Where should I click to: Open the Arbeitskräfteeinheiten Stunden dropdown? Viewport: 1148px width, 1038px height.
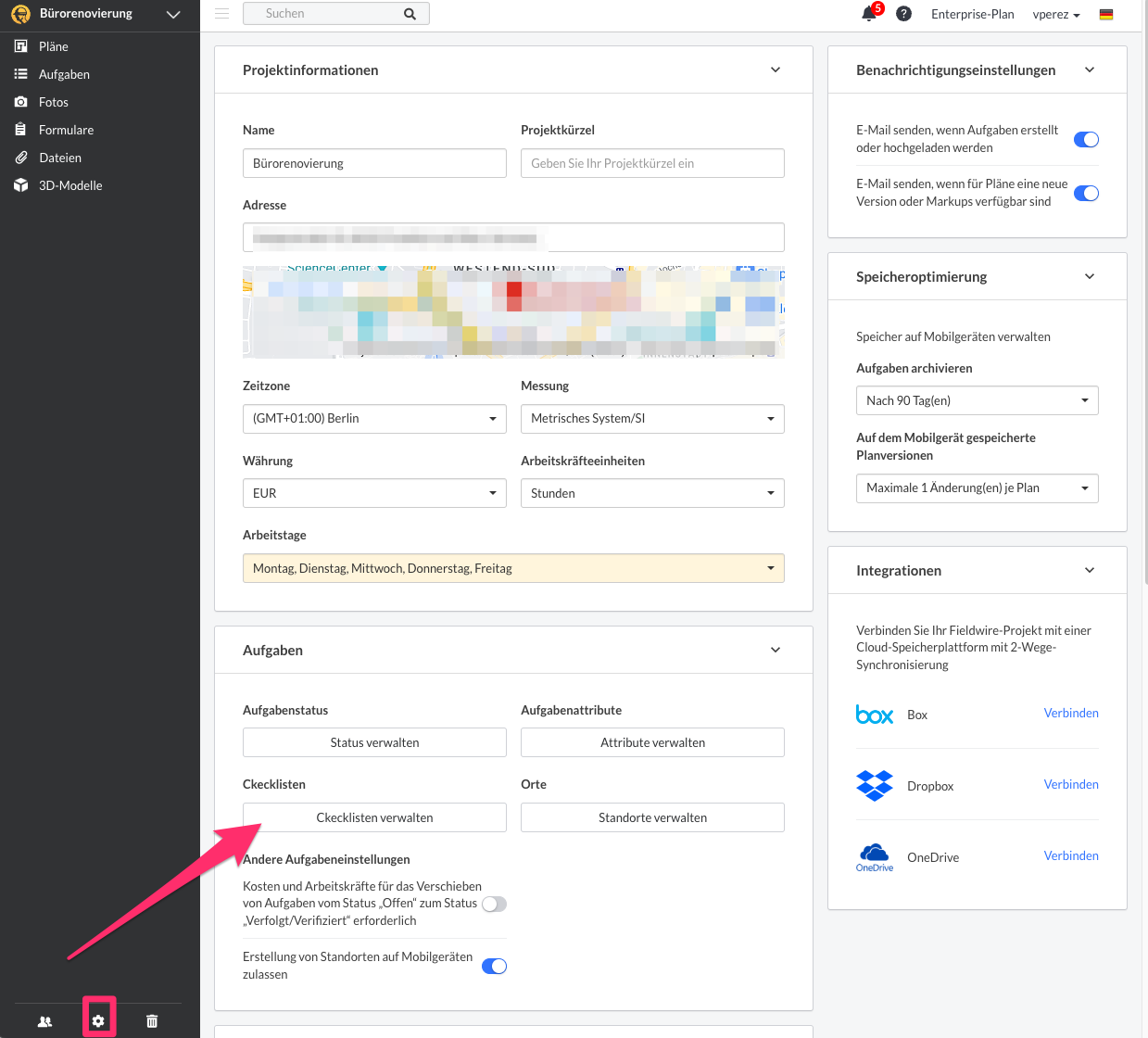point(652,493)
